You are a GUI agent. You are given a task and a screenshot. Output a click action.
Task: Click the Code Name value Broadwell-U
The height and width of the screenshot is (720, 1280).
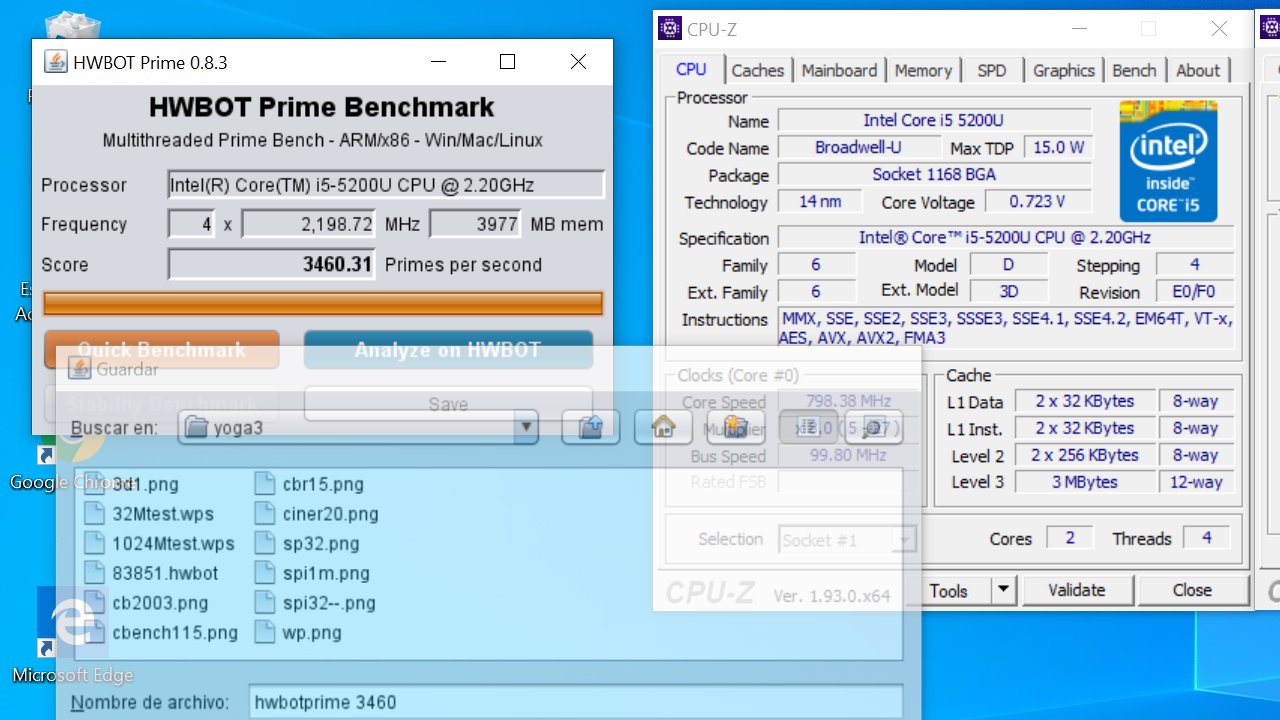[858, 147]
